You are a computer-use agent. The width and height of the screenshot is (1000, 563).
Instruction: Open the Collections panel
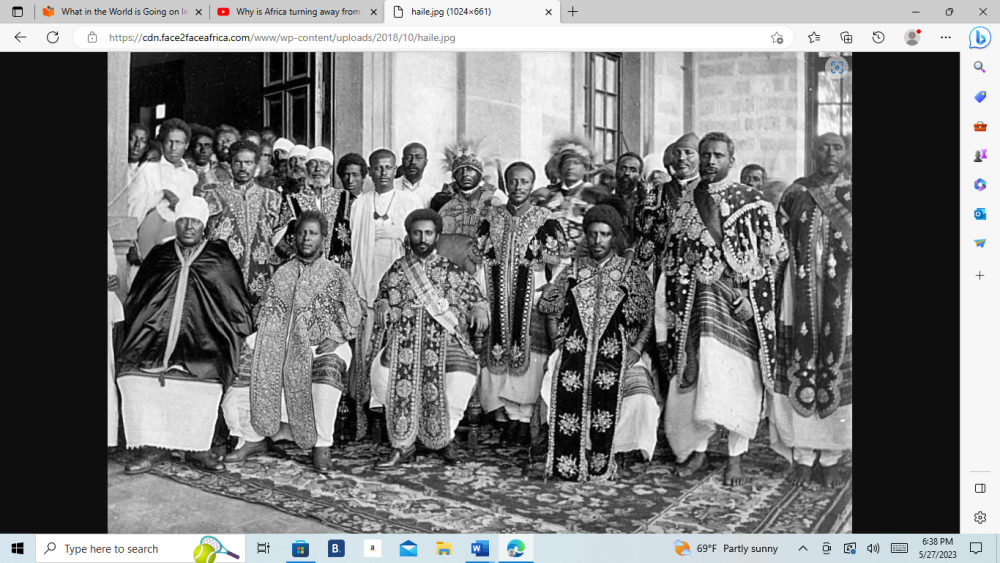(x=846, y=37)
